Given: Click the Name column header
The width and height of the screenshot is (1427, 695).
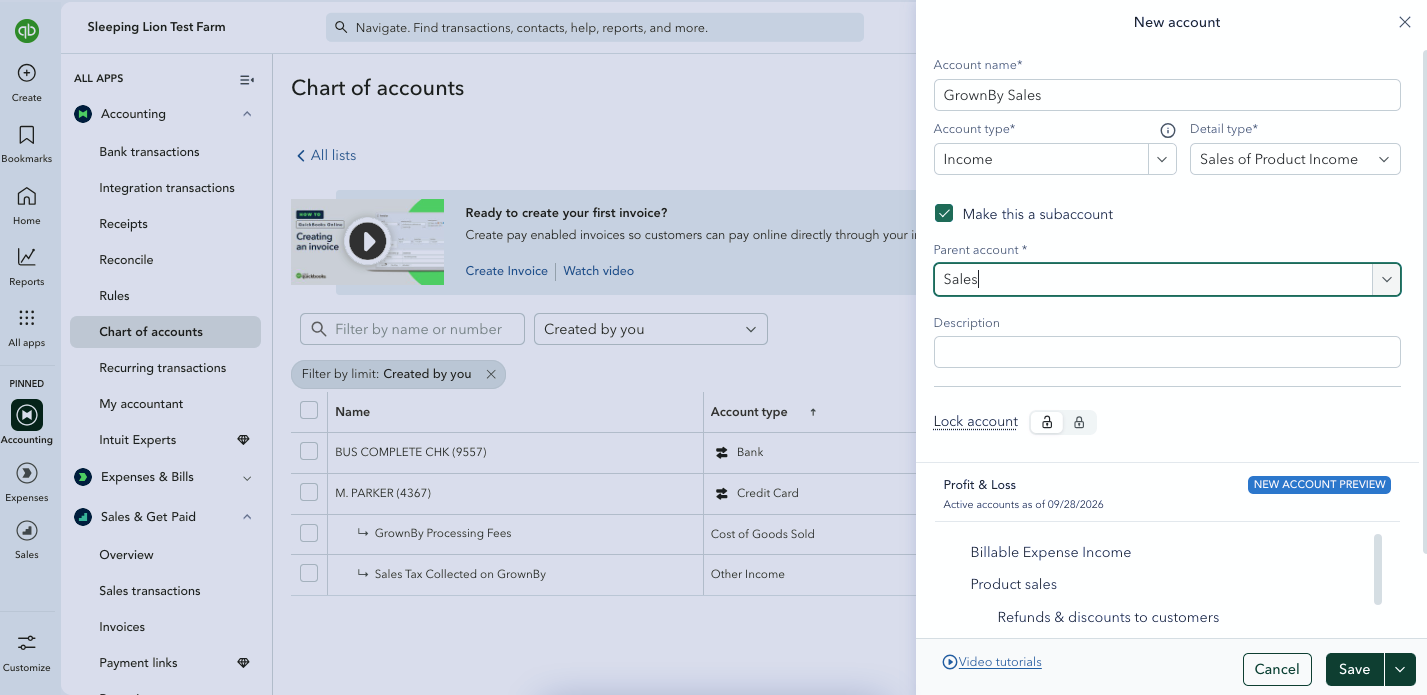Looking at the screenshot, I should [x=353, y=412].
